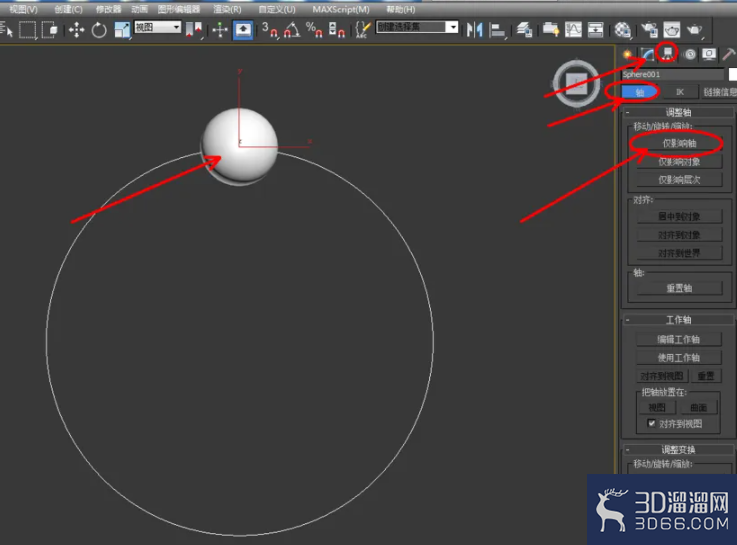This screenshot has height=545, width=737.
Task: Open the object color swatch beside Sphere001
Action: coord(732,74)
